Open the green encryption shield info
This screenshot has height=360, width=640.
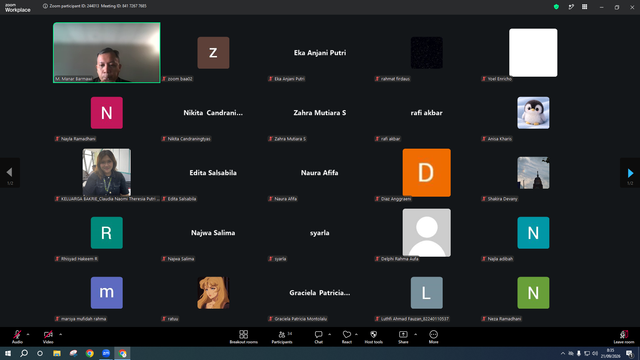click(x=556, y=7)
